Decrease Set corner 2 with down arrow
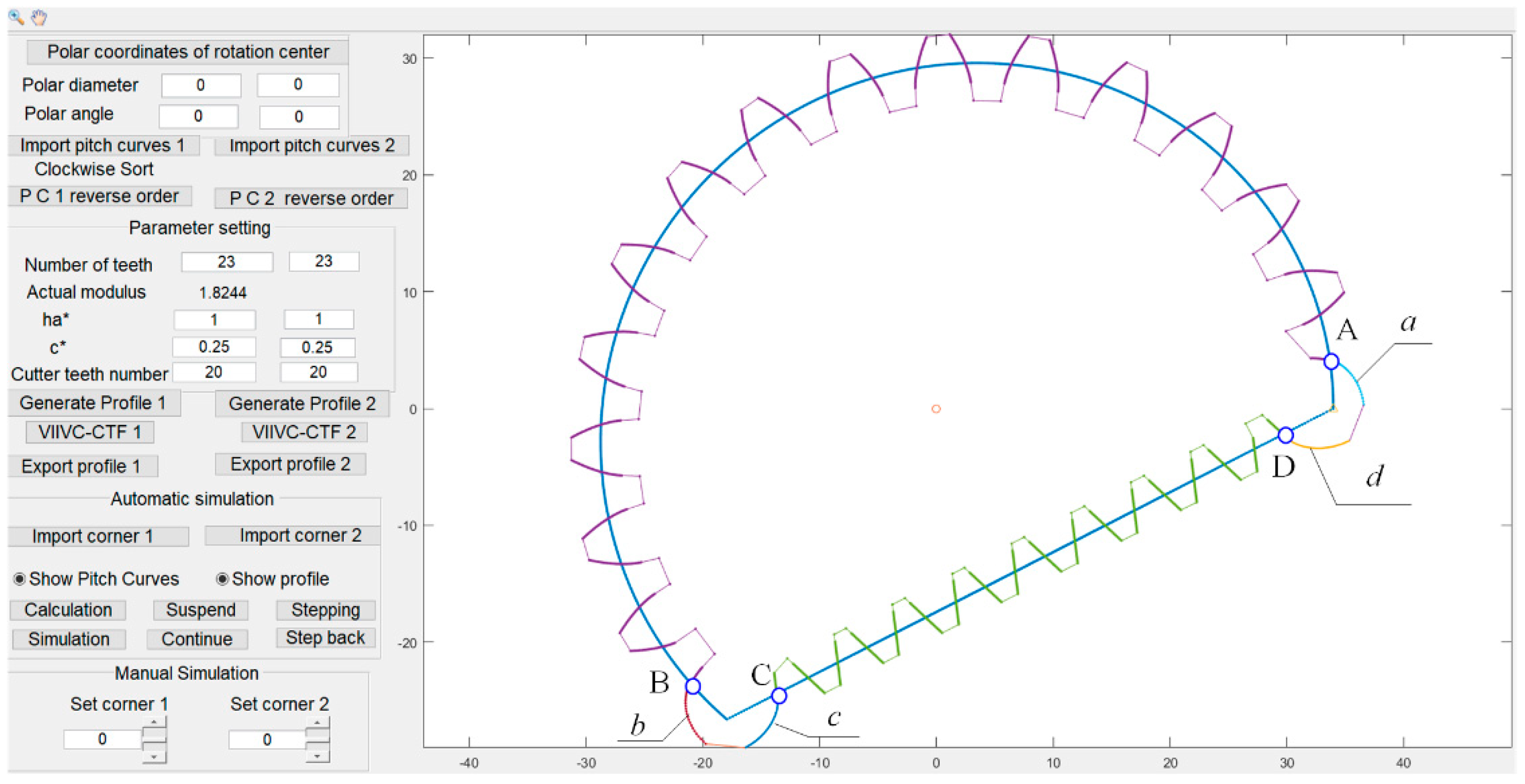The image size is (1525, 784). pyautogui.click(x=318, y=756)
